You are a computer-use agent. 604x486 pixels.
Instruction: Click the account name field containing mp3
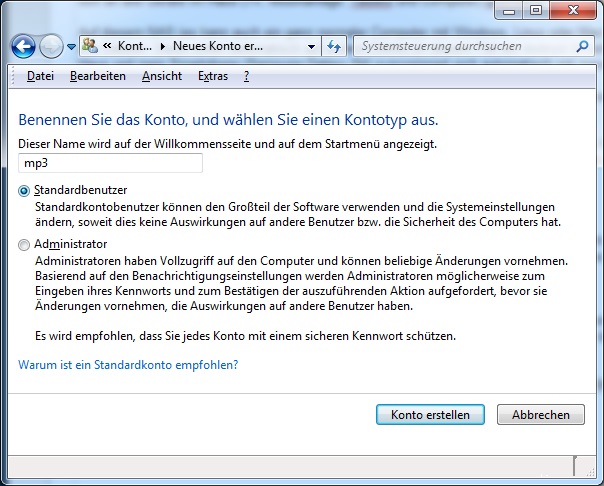pos(110,163)
